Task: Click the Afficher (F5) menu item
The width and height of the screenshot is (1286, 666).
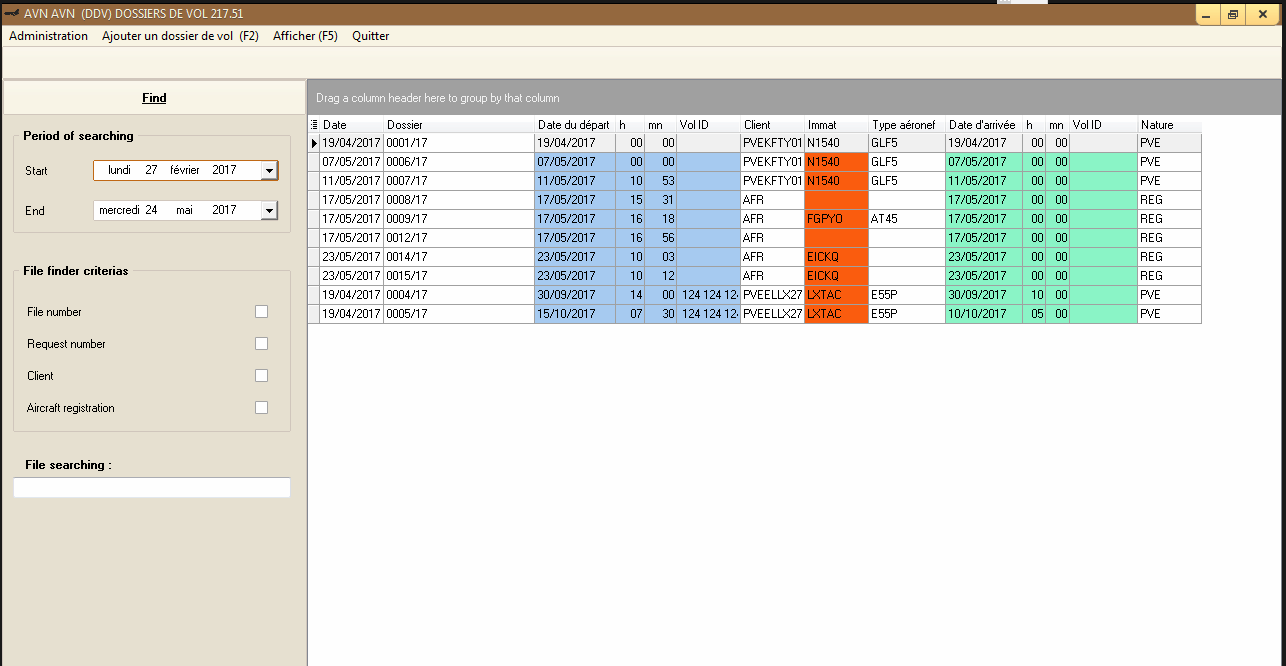Action: point(305,36)
